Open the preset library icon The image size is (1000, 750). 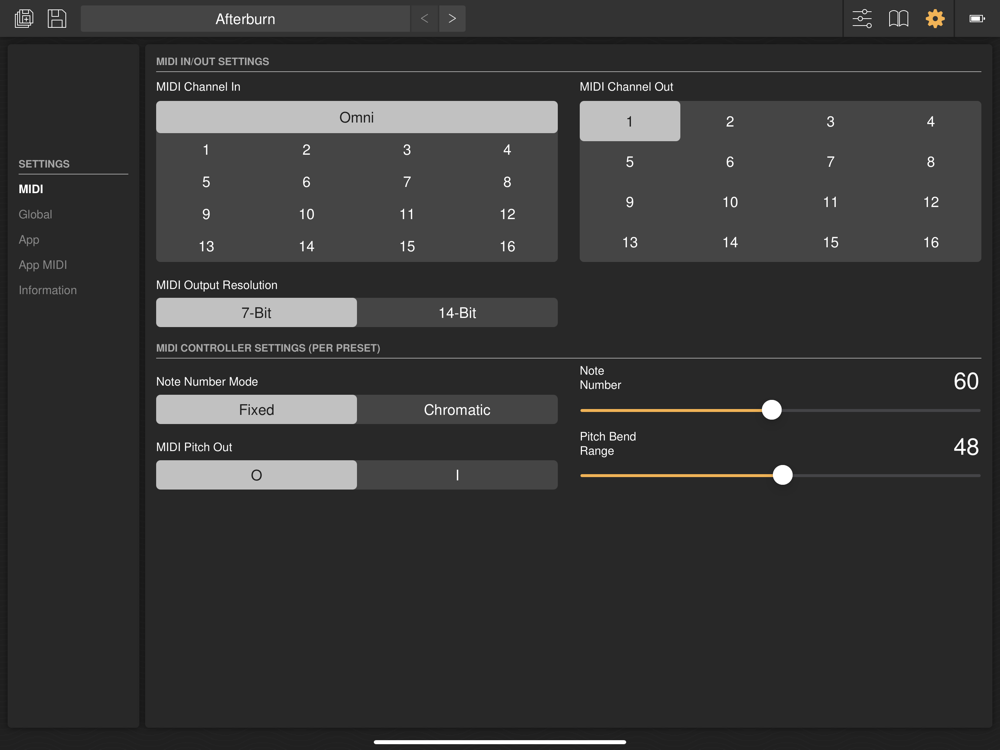pyautogui.click(x=24, y=18)
